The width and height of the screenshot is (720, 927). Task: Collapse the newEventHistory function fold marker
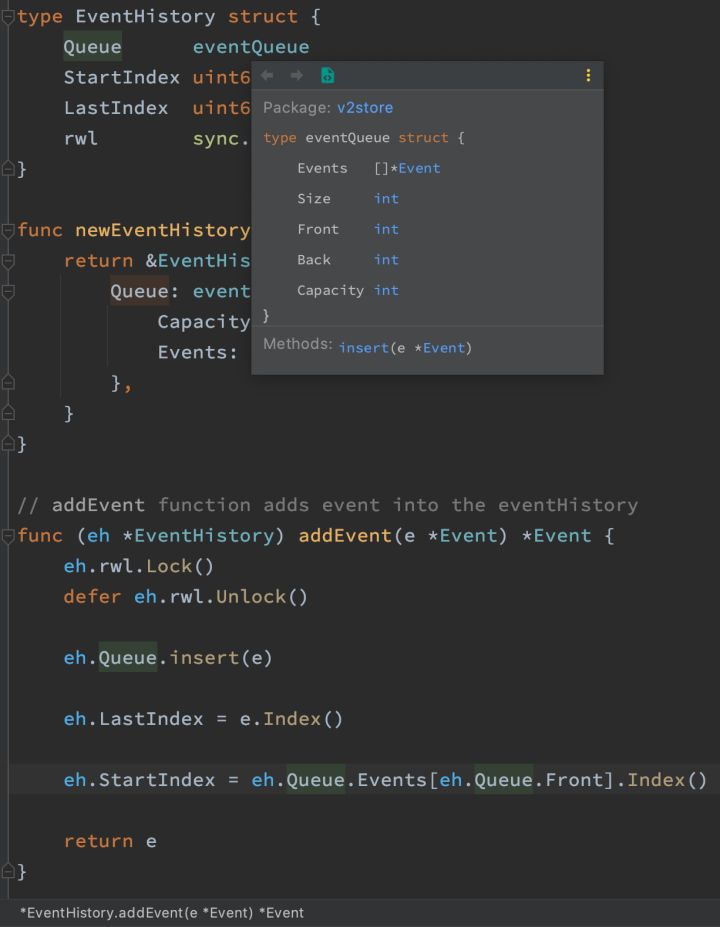click(8, 230)
